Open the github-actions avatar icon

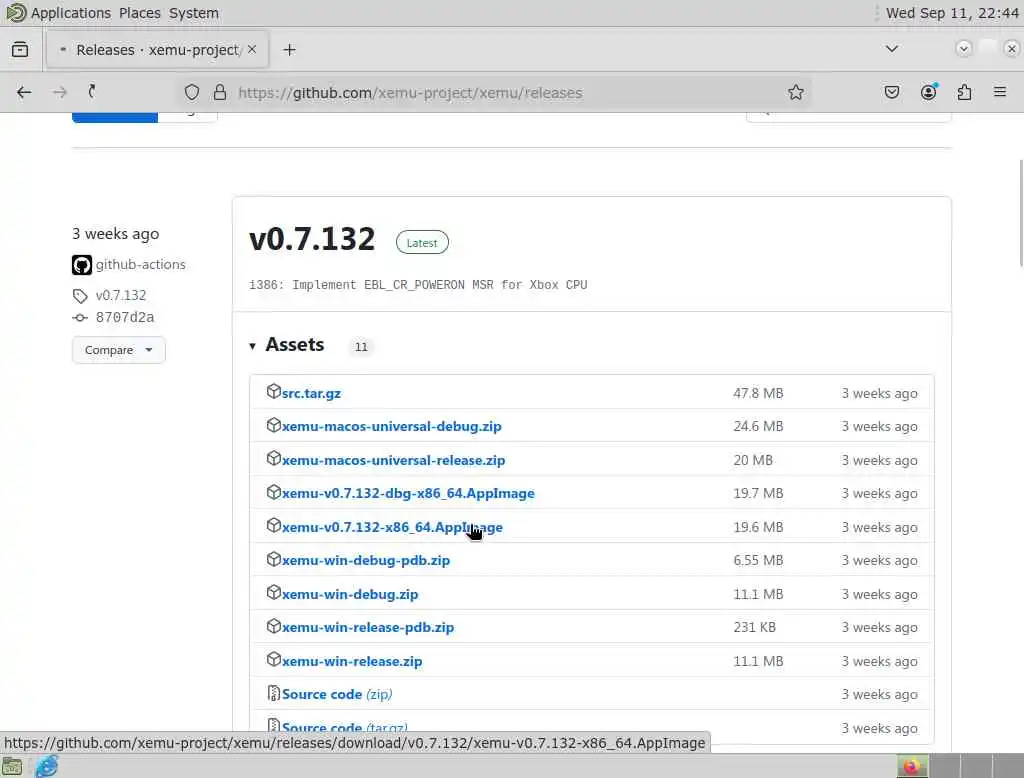point(82,265)
